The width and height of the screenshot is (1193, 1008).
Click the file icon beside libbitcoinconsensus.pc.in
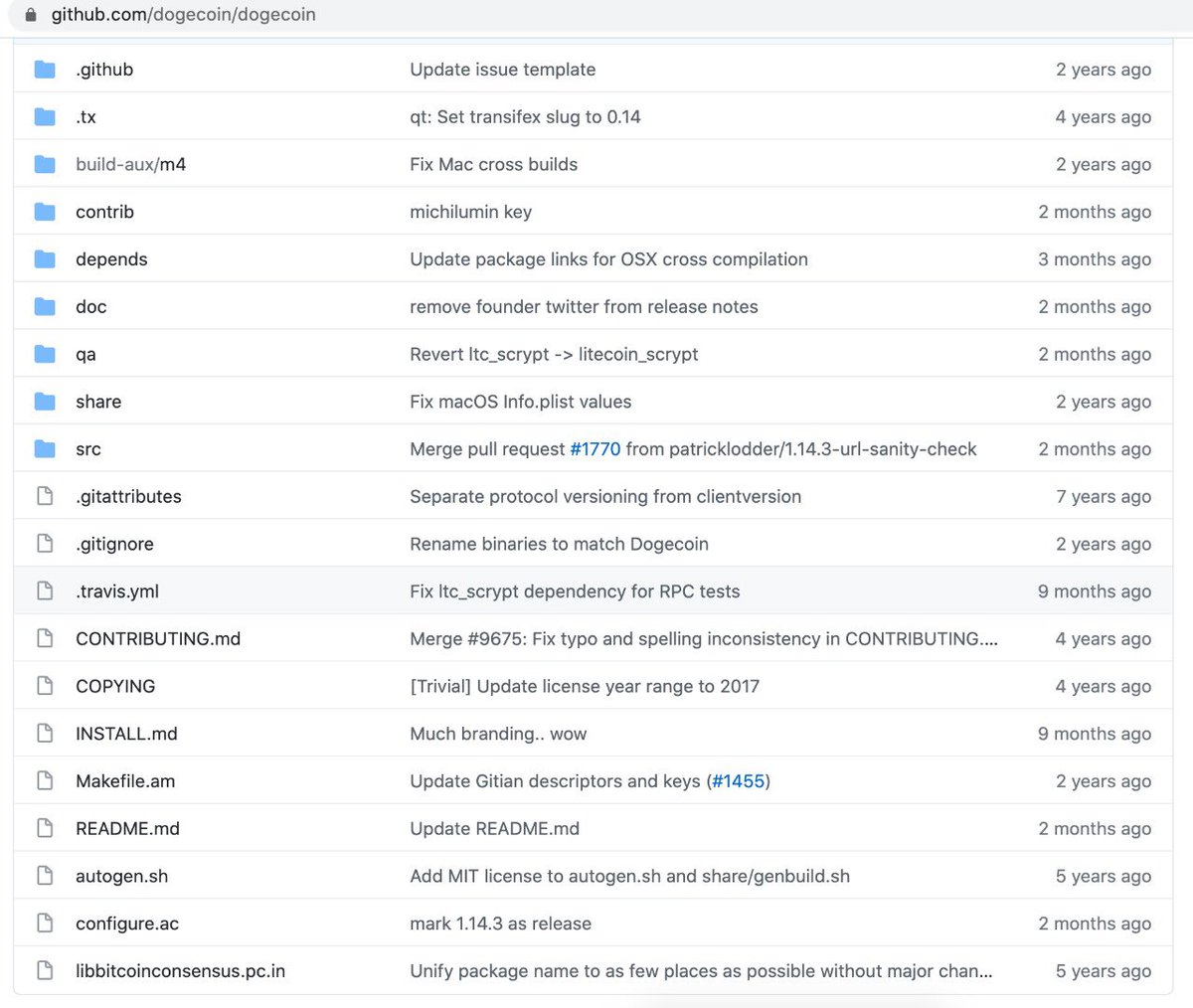45,971
